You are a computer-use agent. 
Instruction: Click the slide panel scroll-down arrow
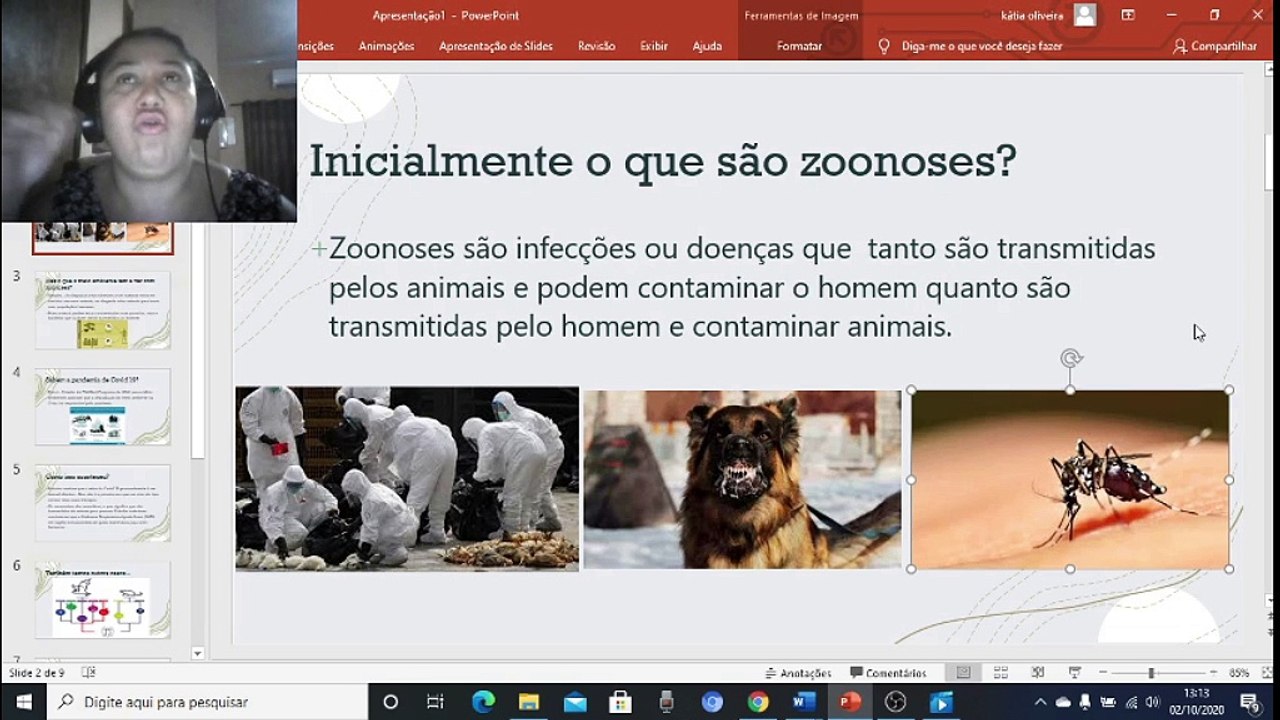pos(197,653)
